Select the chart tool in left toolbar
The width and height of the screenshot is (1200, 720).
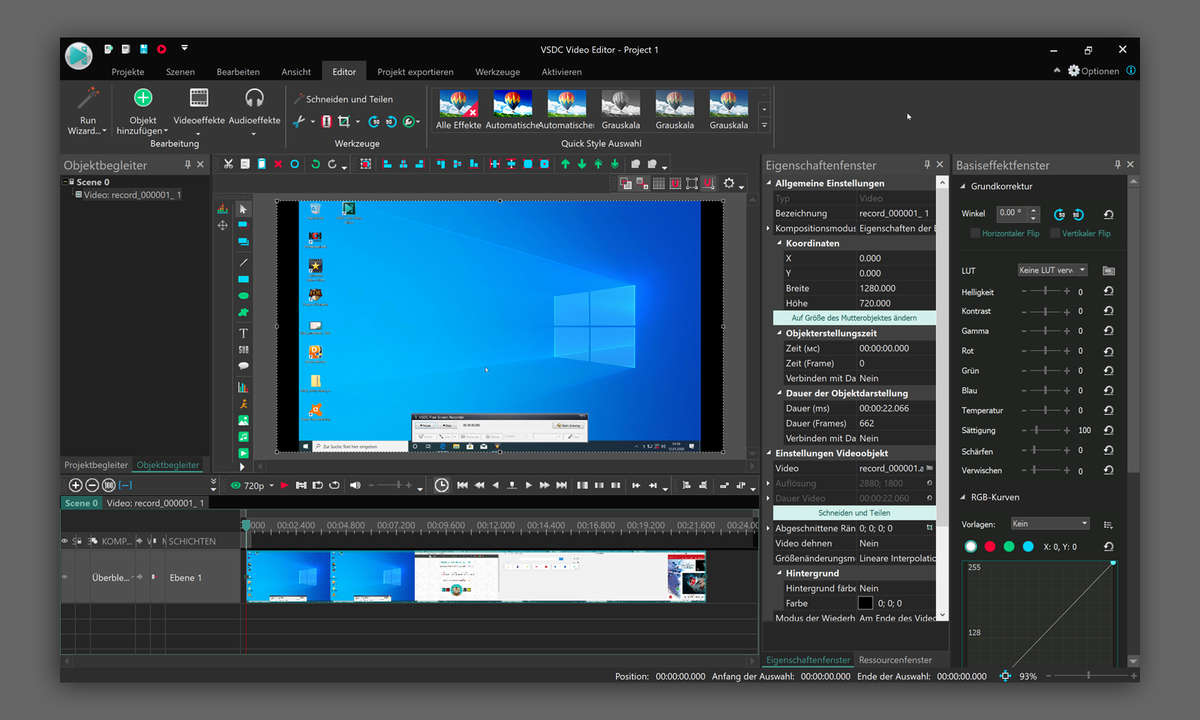(x=243, y=386)
